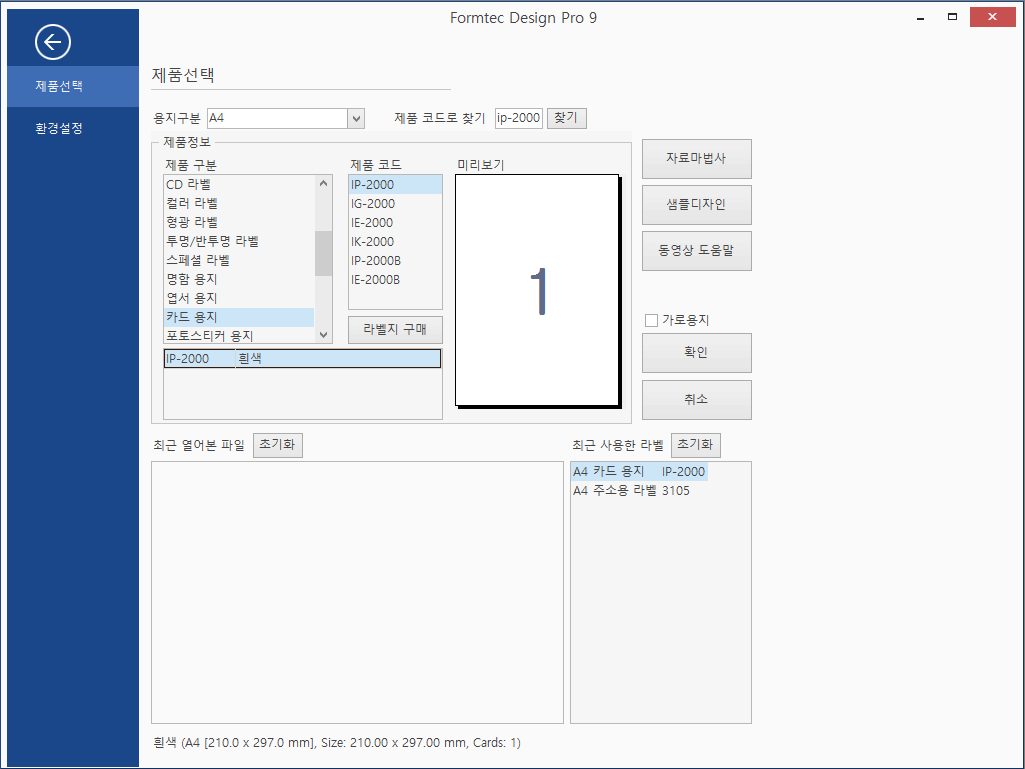
Task: Open 동영상 도움말 video help
Action: click(697, 250)
